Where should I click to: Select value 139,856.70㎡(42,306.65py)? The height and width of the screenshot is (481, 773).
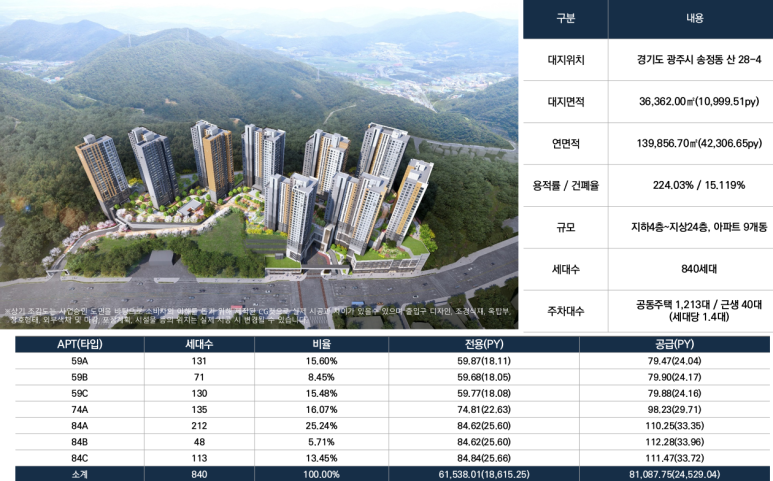pyautogui.click(x=699, y=143)
